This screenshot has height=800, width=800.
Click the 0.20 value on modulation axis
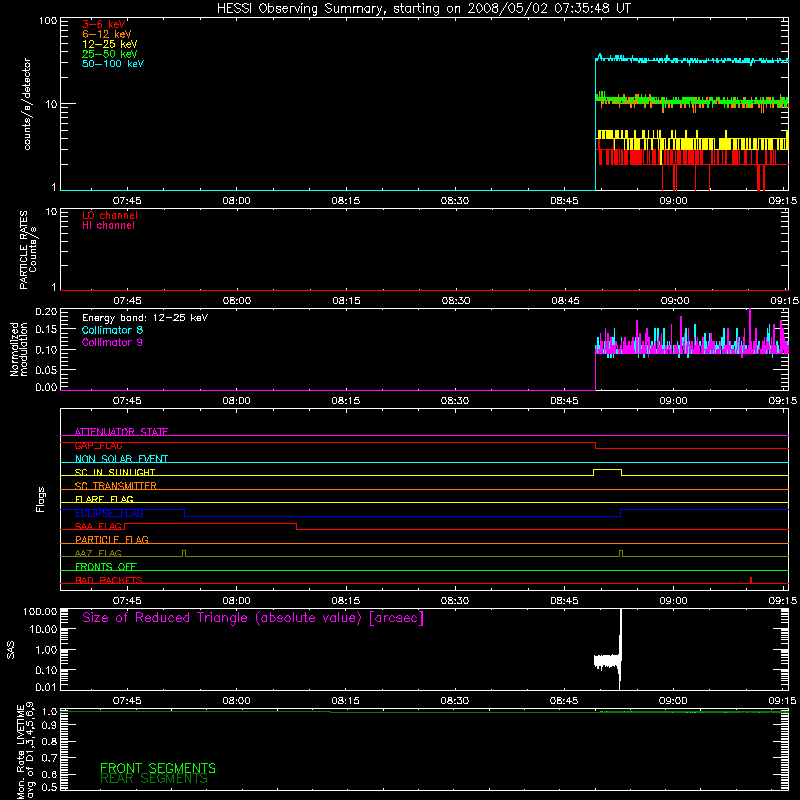tap(46, 312)
